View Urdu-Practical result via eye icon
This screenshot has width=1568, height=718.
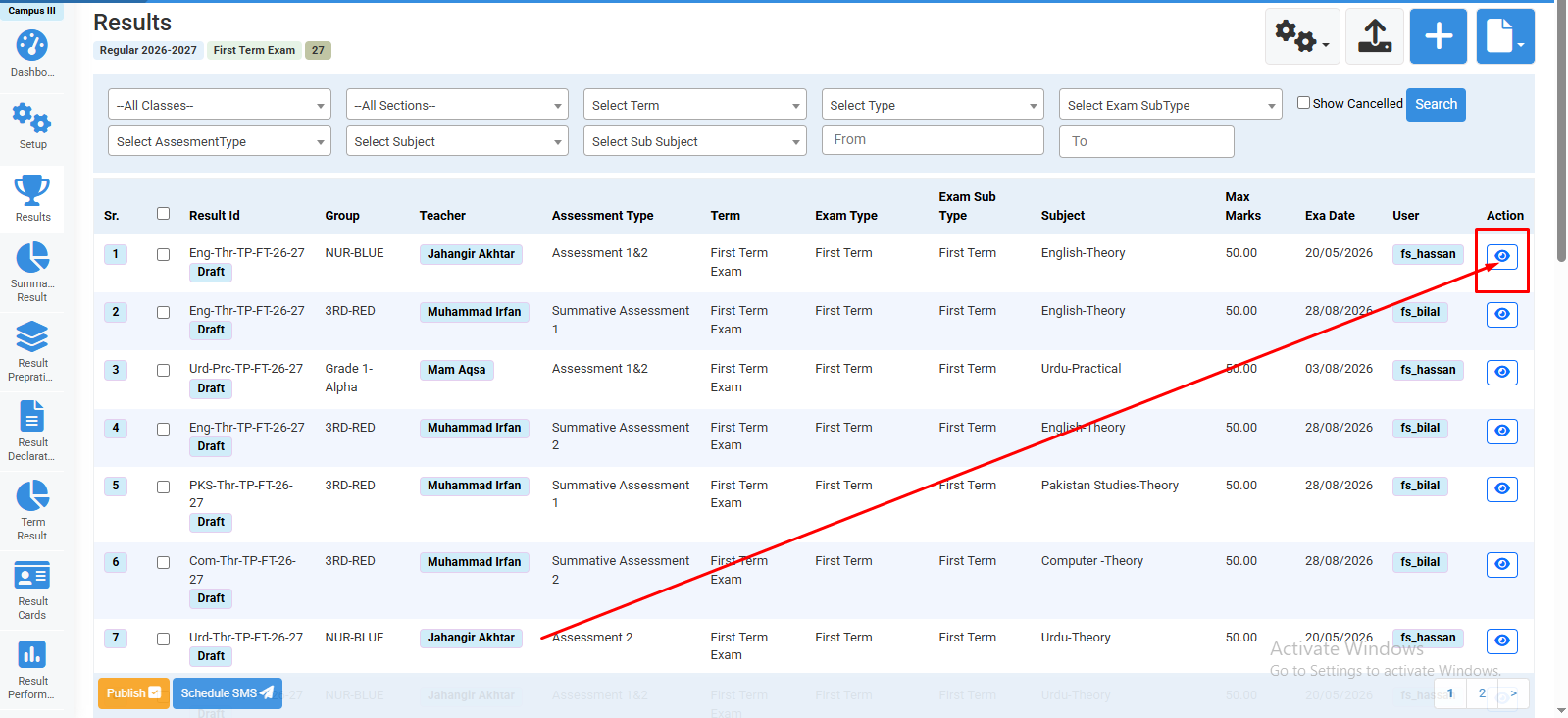pyautogui.click(x=1502, y=373)
